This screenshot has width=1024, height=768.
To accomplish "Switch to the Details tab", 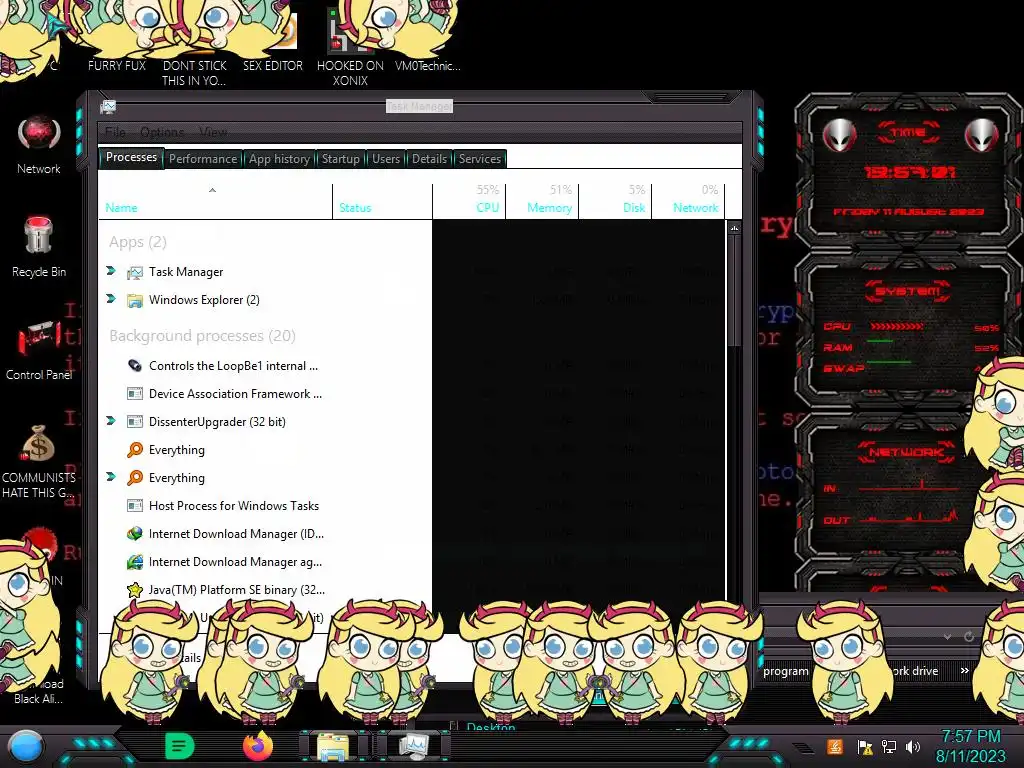I will click(429, 159).
